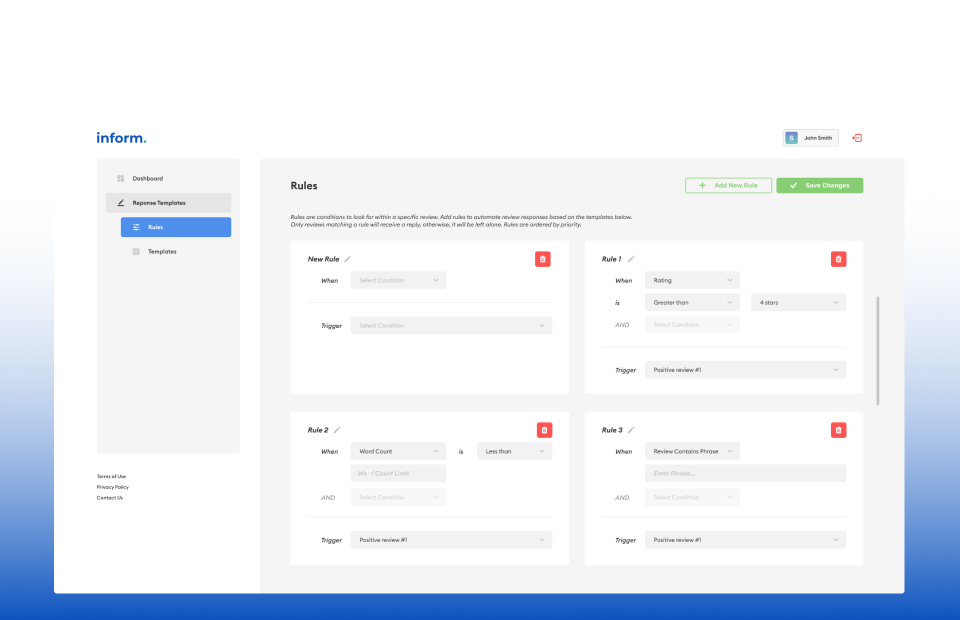Delete Rule 3 using the trash icon
The image size is (960, 620).
[838, 429]
